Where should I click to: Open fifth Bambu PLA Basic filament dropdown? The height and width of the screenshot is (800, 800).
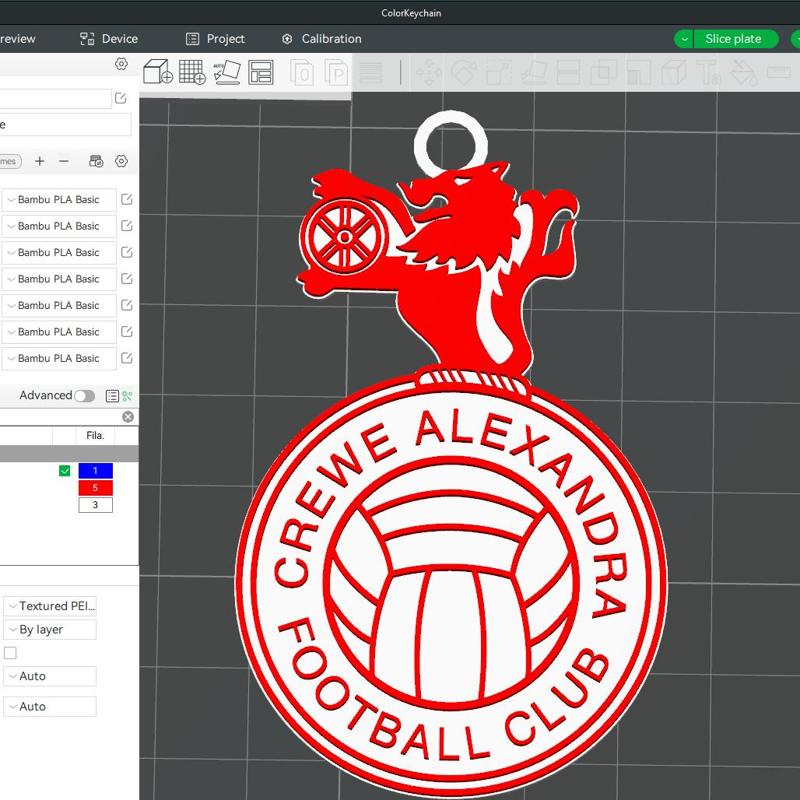coord(59,305)
